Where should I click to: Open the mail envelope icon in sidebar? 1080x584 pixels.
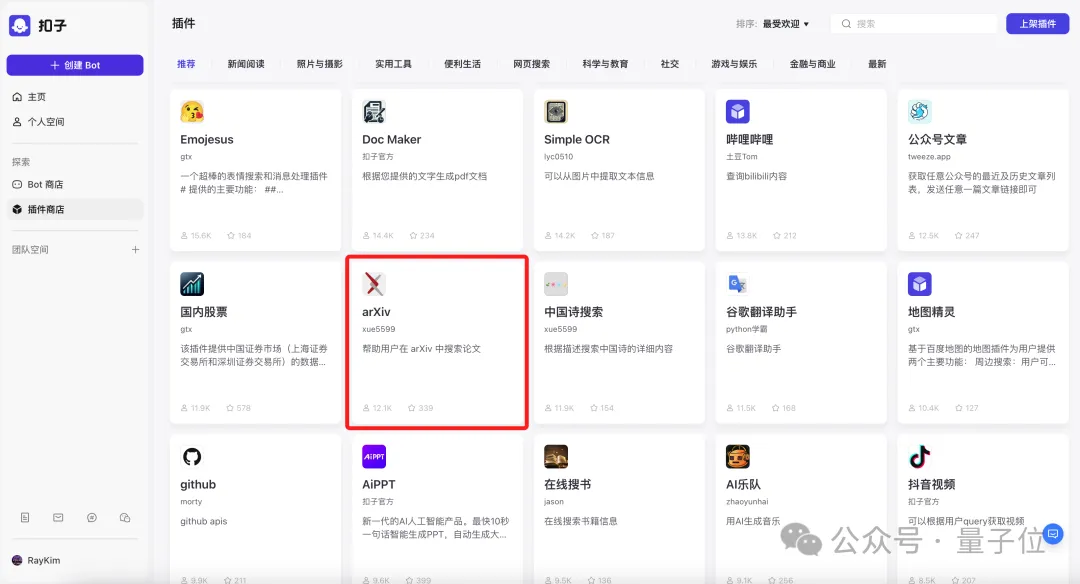pos(58,517)
